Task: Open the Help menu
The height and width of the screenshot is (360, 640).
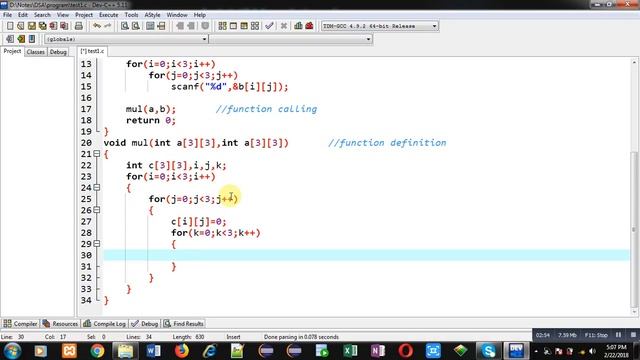Action: coord(200,15)
